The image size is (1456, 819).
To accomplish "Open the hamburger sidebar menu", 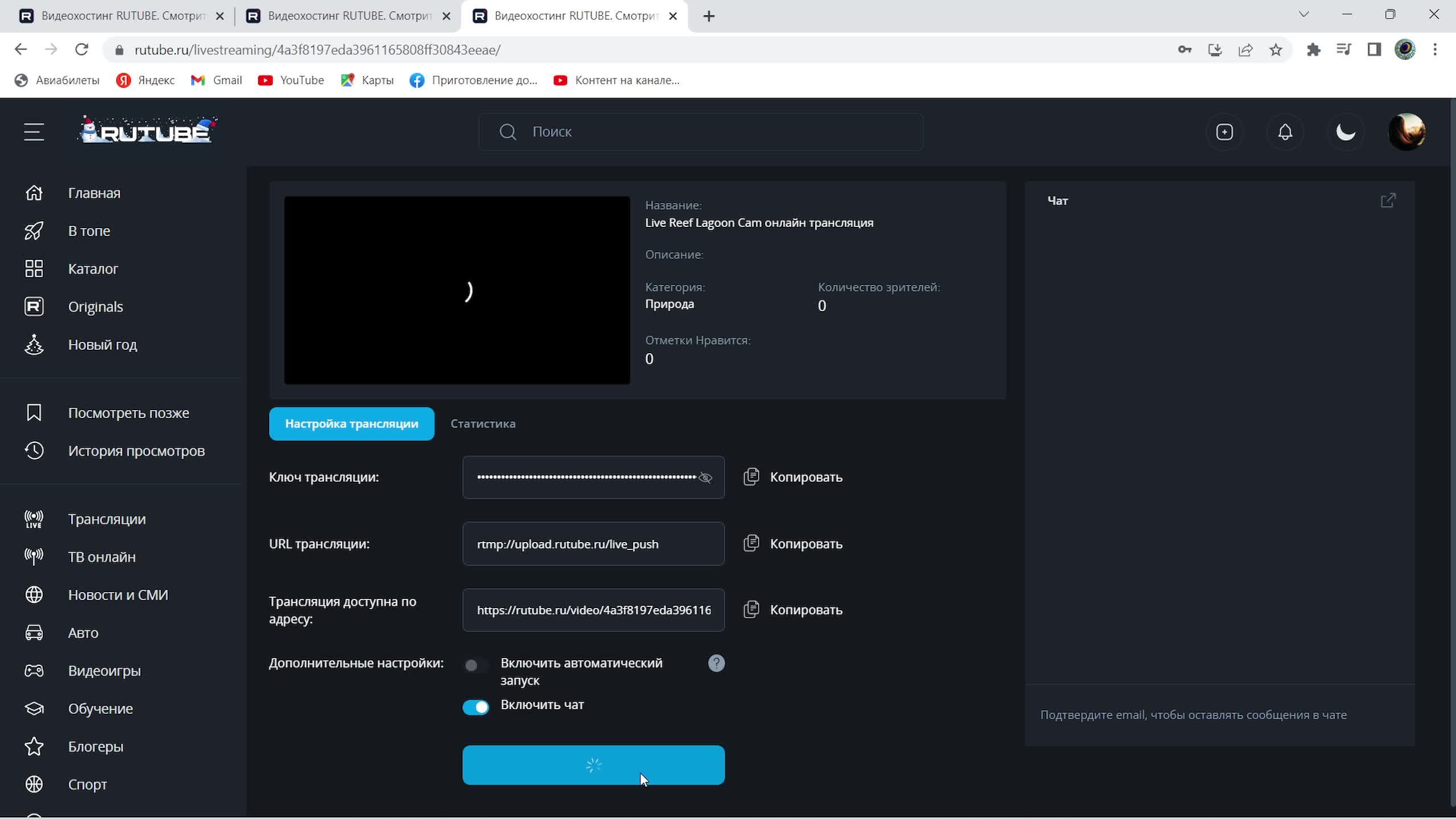I will pos(34,132).
